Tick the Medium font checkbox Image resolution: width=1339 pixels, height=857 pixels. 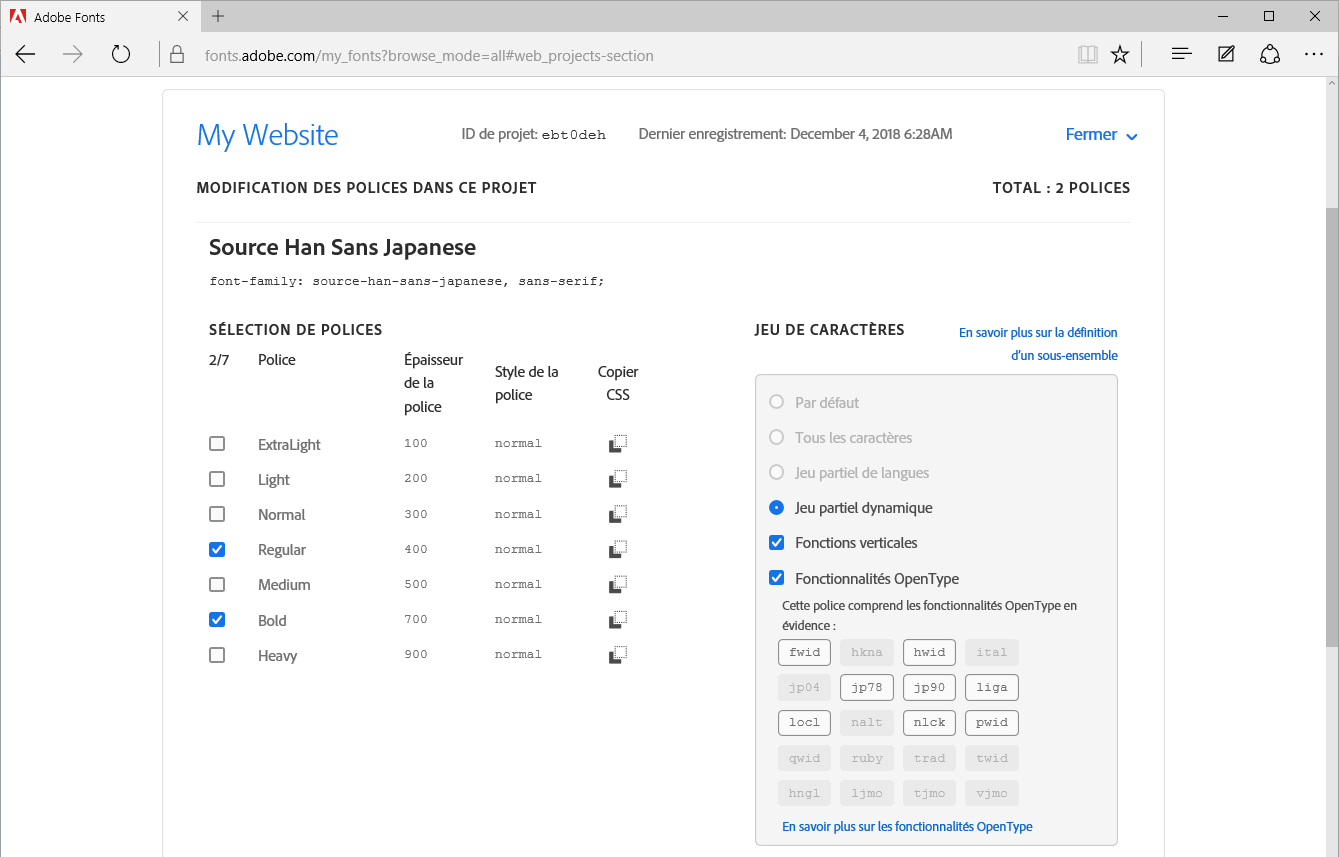217,584
